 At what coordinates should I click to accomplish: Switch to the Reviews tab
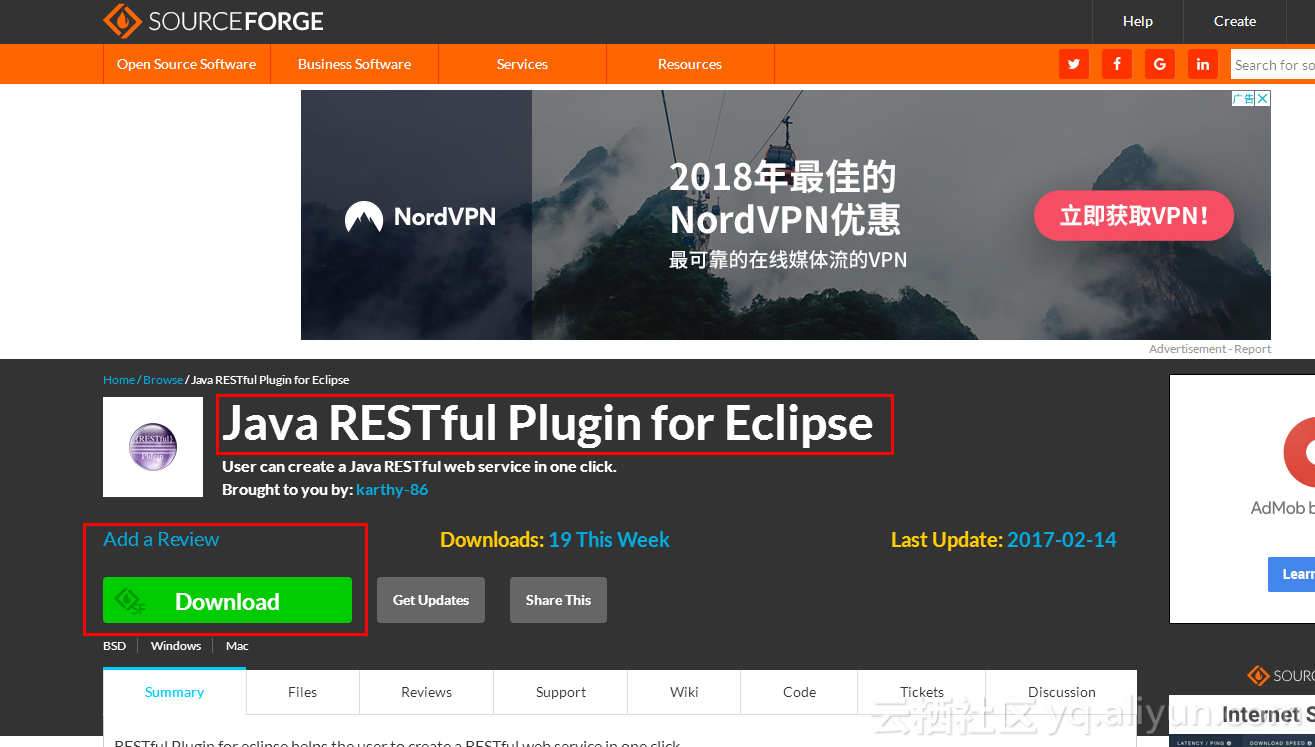[x=426, y=692]
